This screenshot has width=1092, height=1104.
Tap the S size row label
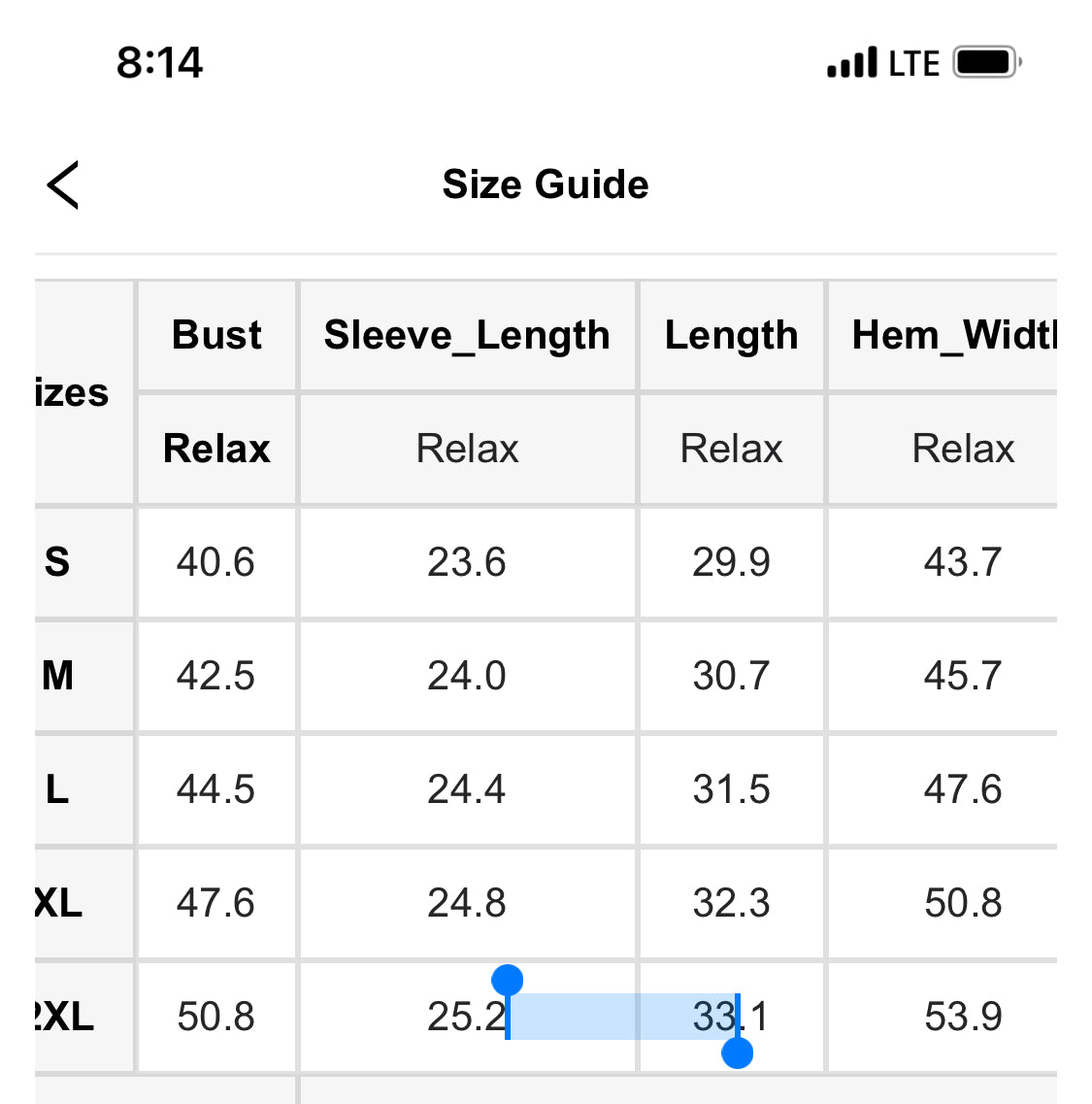click(x=57, y=562)
